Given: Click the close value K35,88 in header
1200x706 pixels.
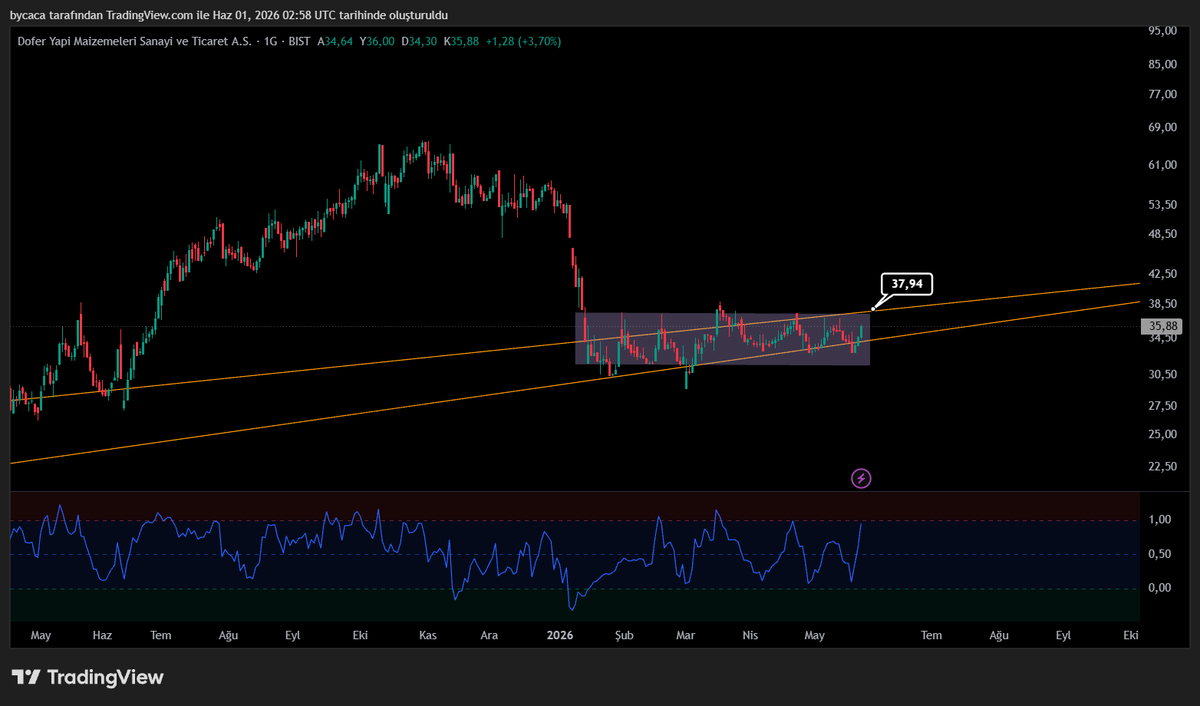Looking at the screenshot, I should coord(463,41).
